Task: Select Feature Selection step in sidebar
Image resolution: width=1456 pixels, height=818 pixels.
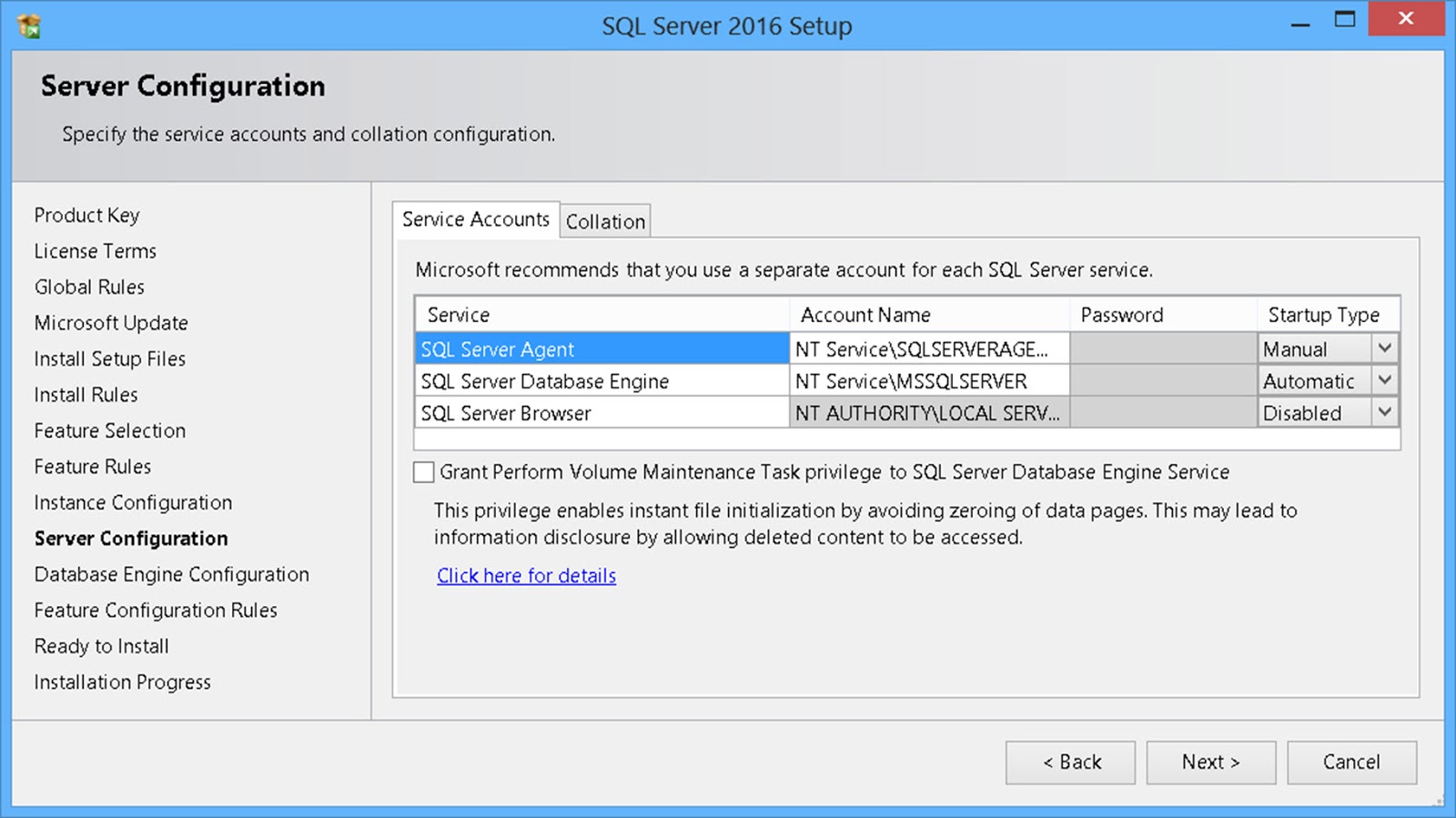Action: coord(109,431)
